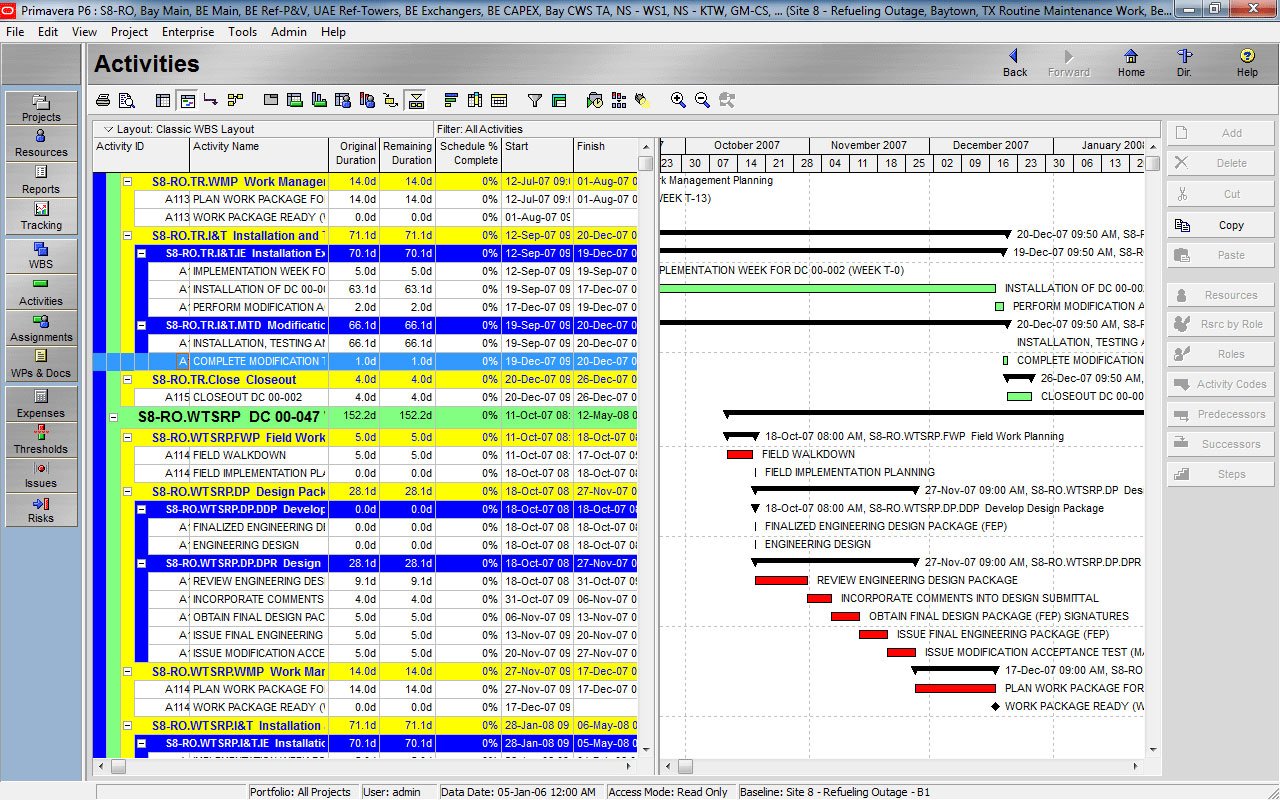Click the Zoom Out magnifier
The image size is (1280, 800).
pos(702,100)
